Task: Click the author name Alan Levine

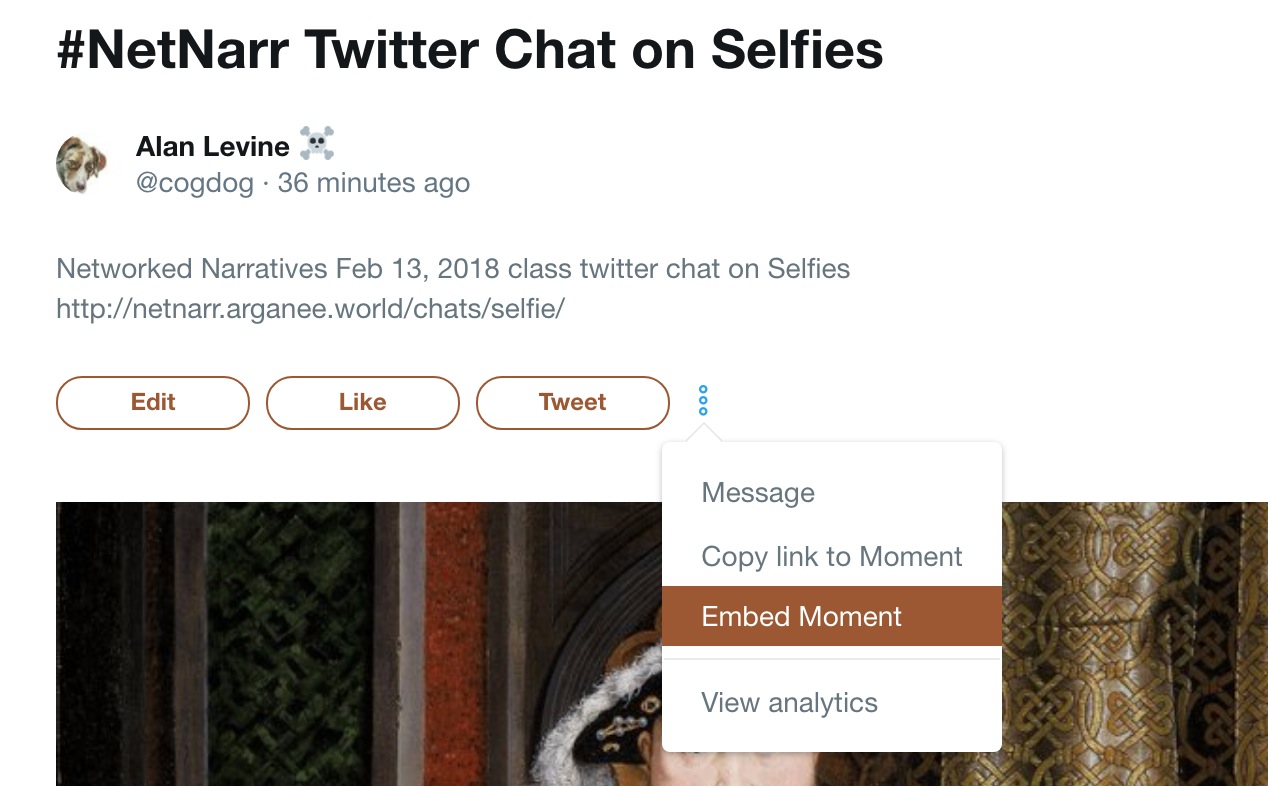Action: [x=211, y=145]
